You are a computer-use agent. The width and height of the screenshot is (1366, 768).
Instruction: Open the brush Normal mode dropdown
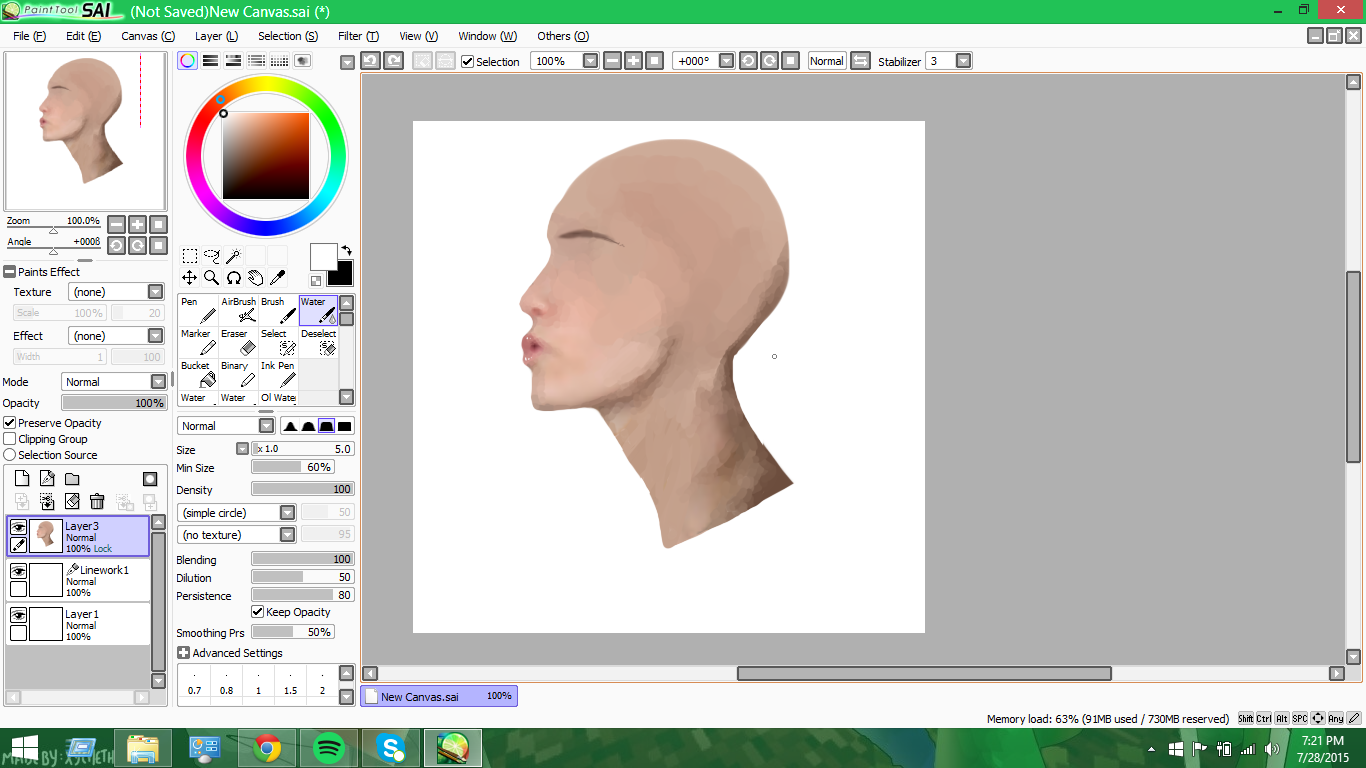click(x=226, y=426)
